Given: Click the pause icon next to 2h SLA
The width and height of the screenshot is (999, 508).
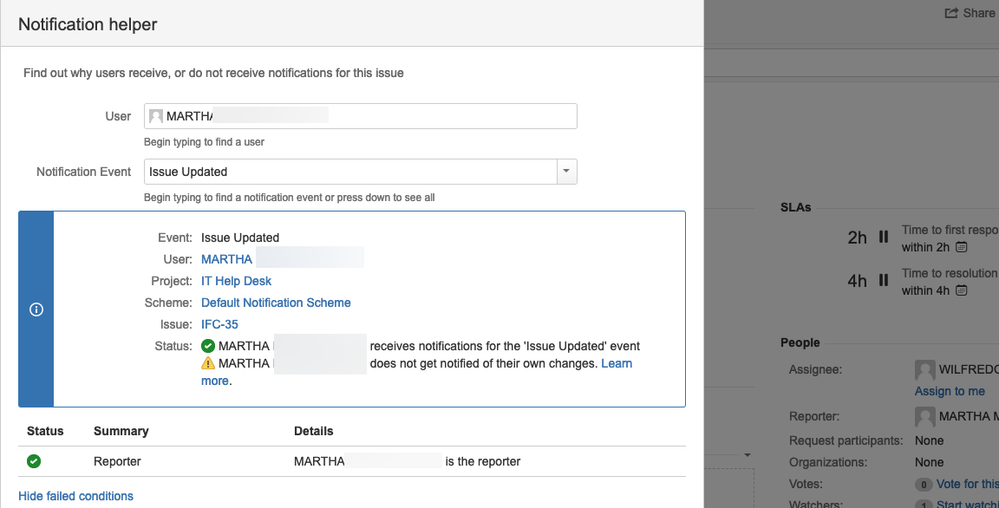Looking at the screenshot, I should tap(884, 236).
